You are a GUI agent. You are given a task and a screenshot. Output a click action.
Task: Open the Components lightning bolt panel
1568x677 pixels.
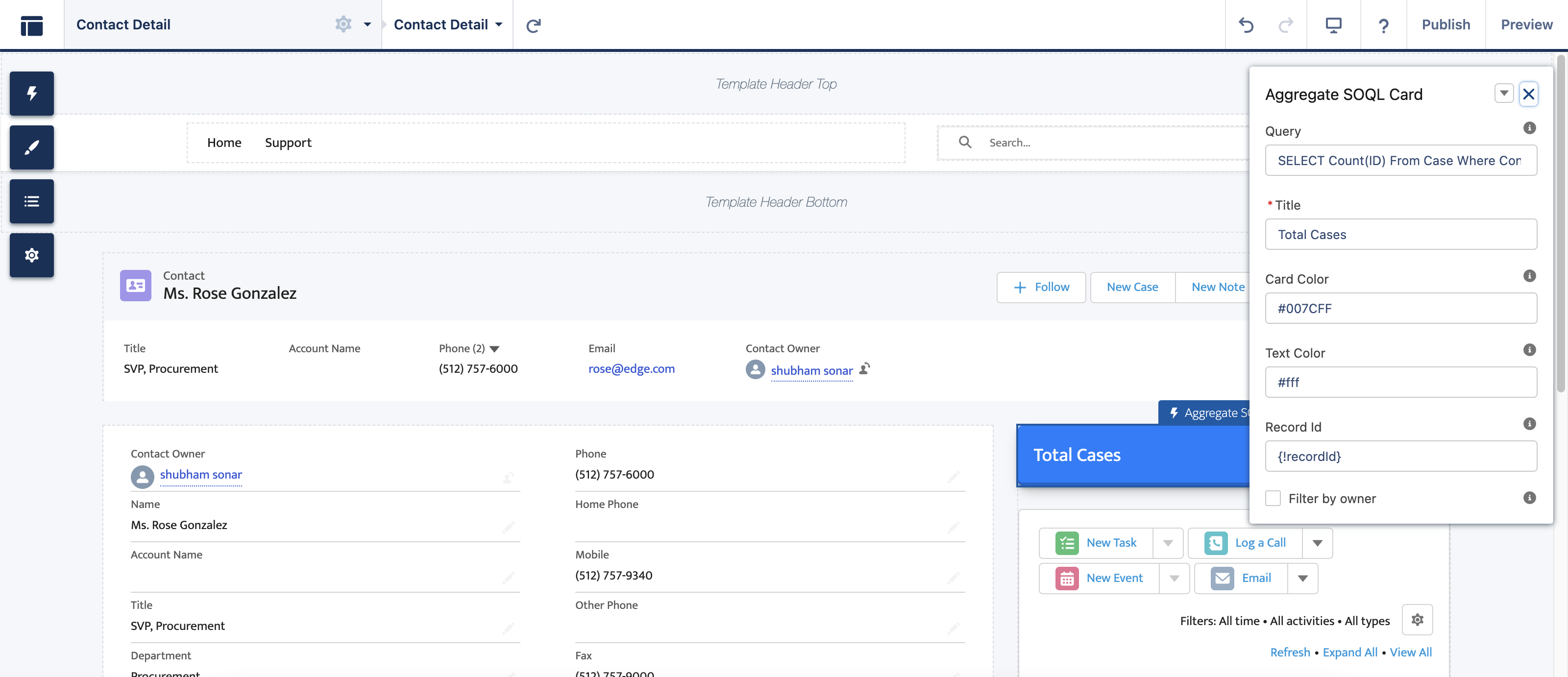(32, 94)
